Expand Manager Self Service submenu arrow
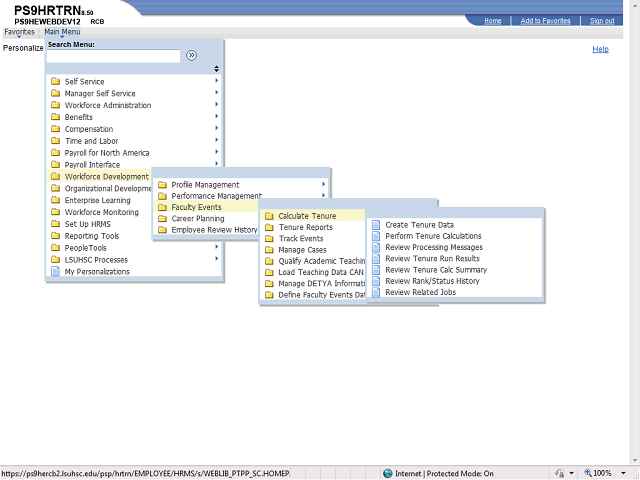The width and height of the screenshot is (640, 480). [x=217, y=92]
